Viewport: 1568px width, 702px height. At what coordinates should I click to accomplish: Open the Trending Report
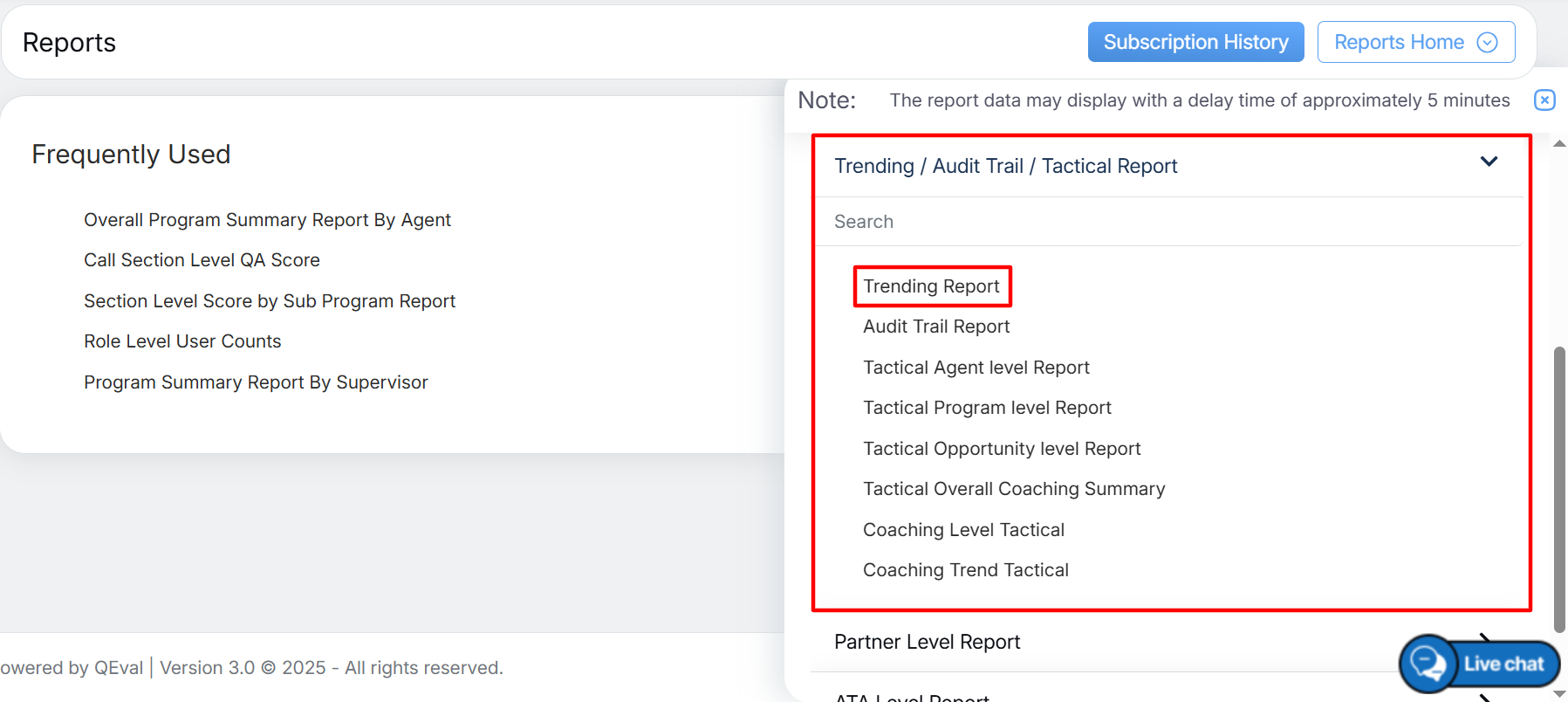click(x=931, y=286)
